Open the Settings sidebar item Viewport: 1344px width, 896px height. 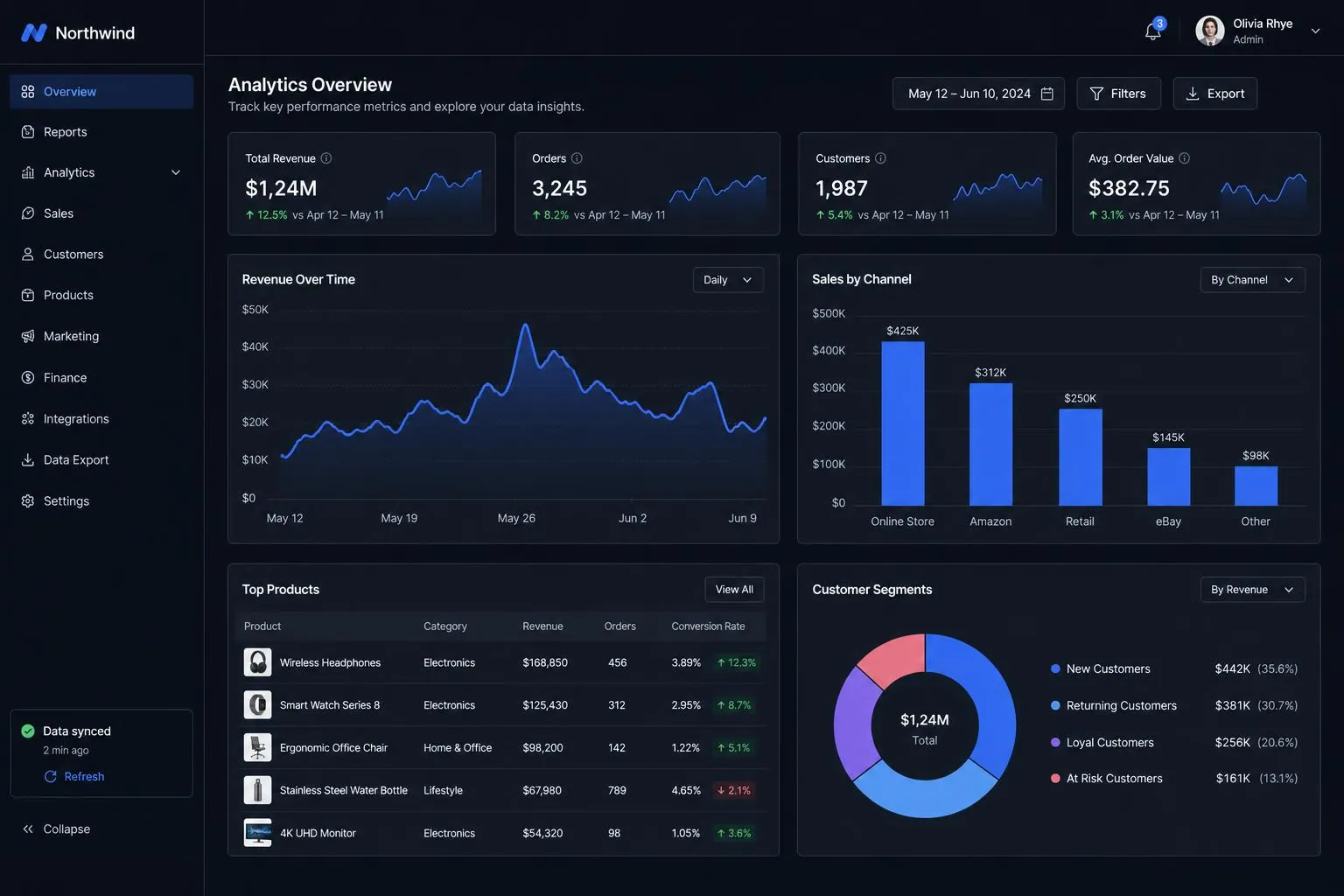point(101,501)
